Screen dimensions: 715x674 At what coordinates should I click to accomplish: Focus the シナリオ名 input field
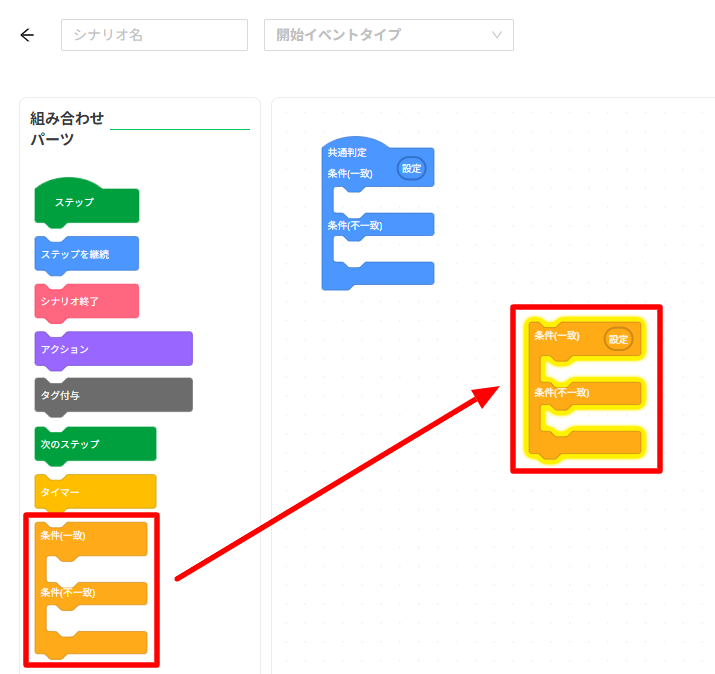pos(154,35)
